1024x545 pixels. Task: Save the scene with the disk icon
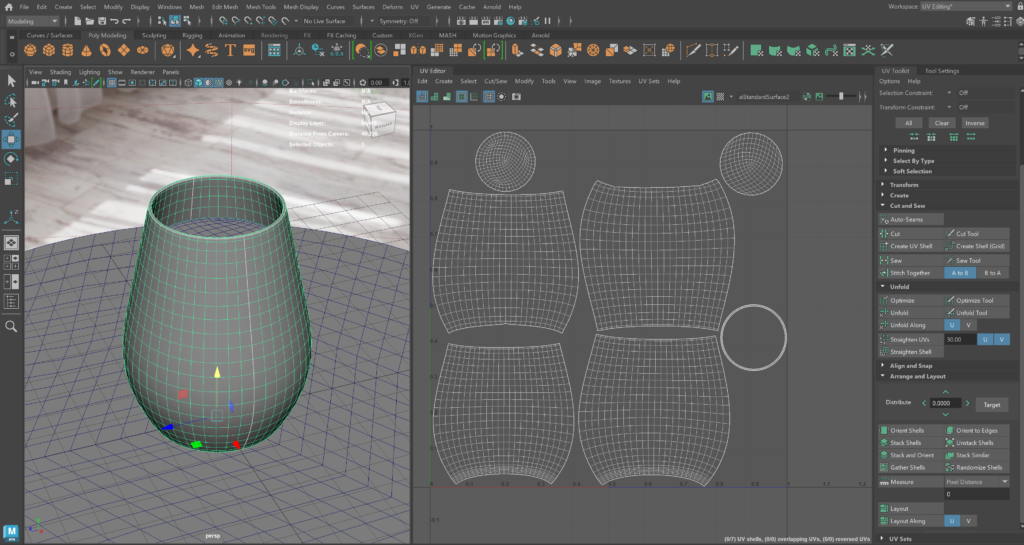point(102,21)
